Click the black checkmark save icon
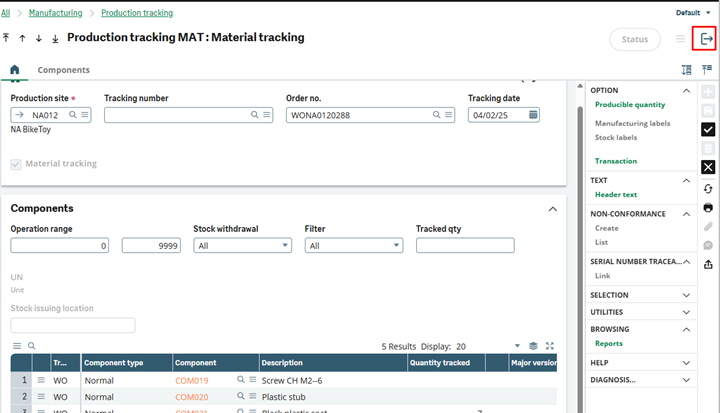Screen dimensions: 720x413 (708, 129)
